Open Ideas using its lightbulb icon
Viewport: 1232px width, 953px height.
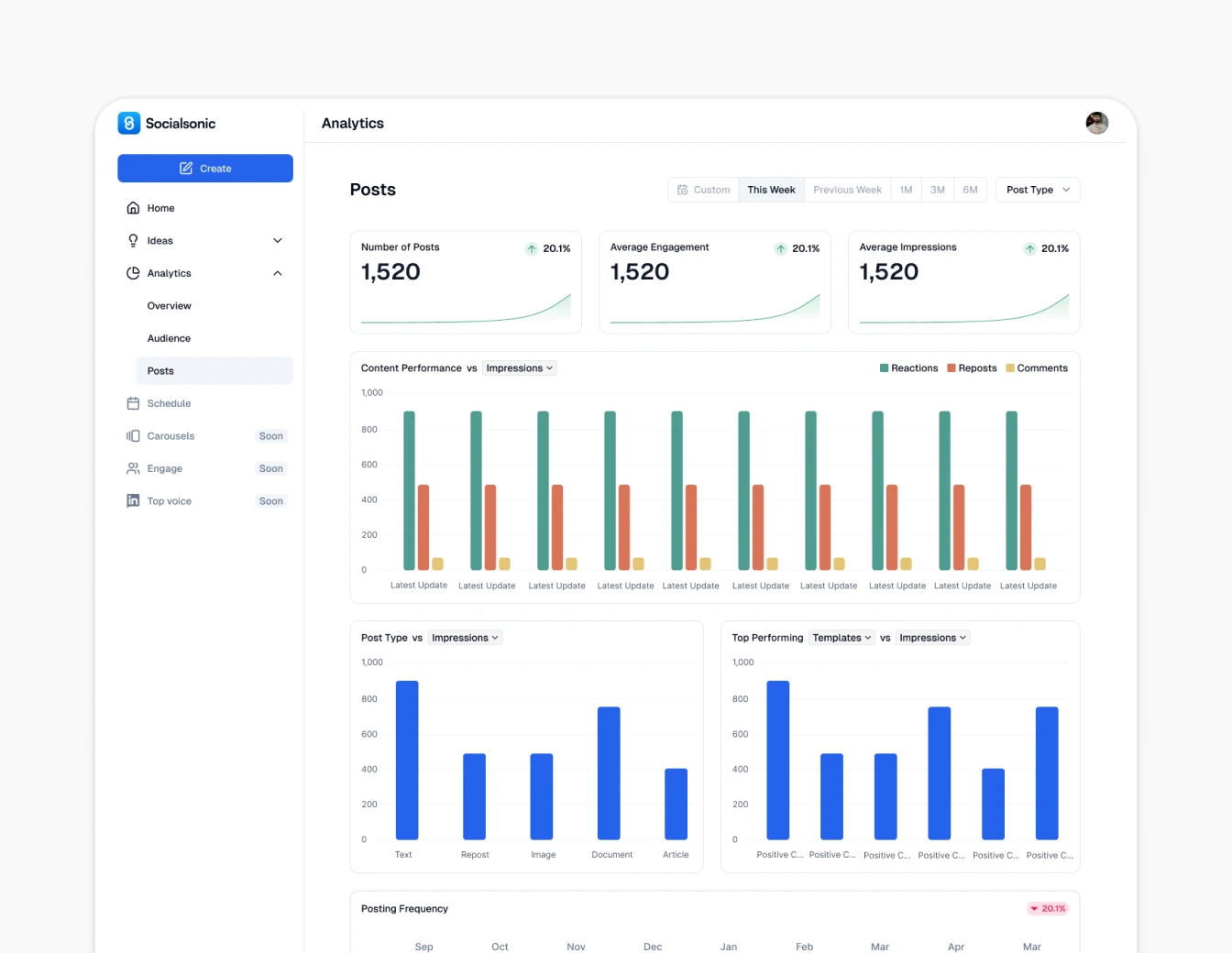(132, 240)
